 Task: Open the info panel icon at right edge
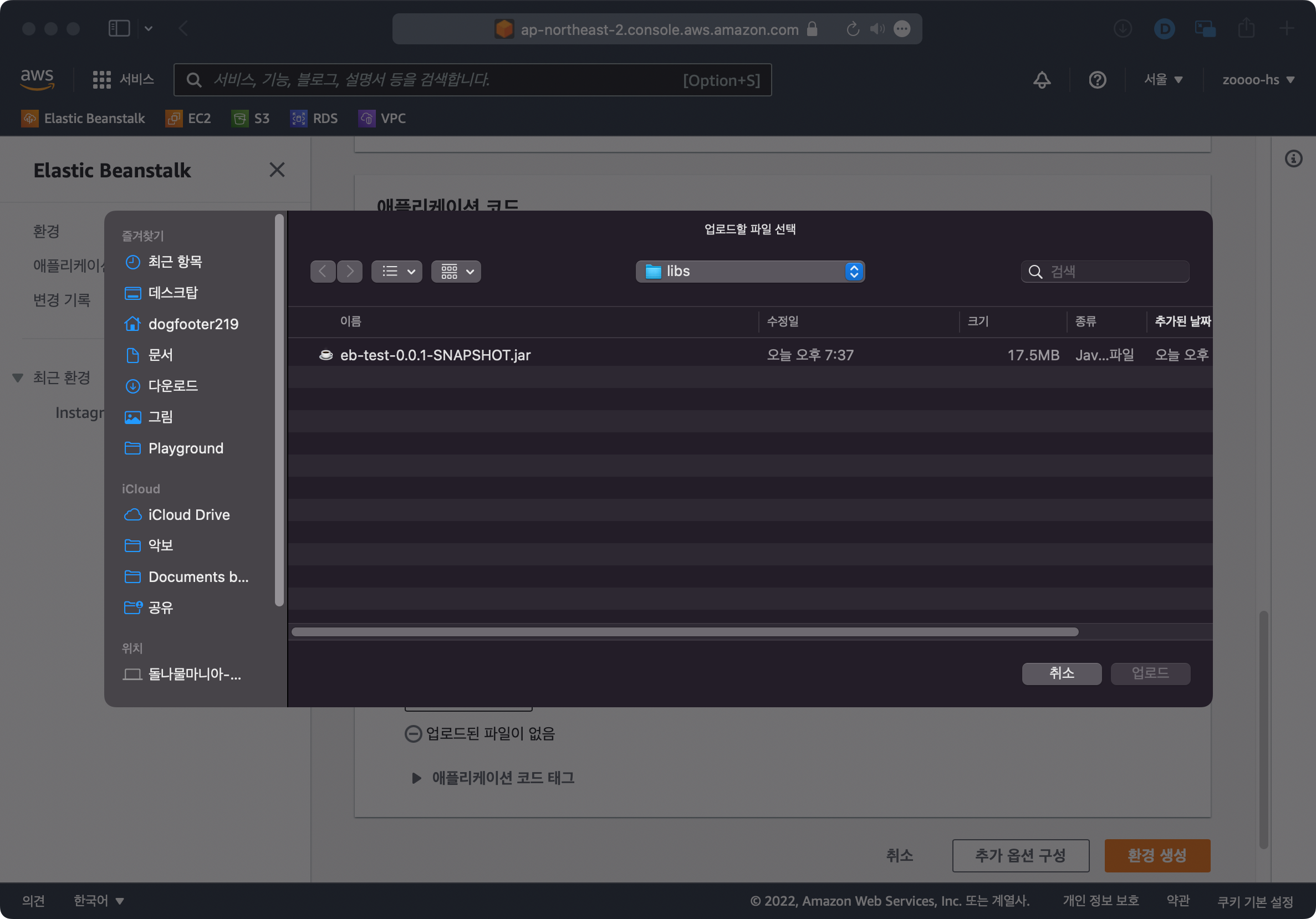click(x=1293, y=159)
